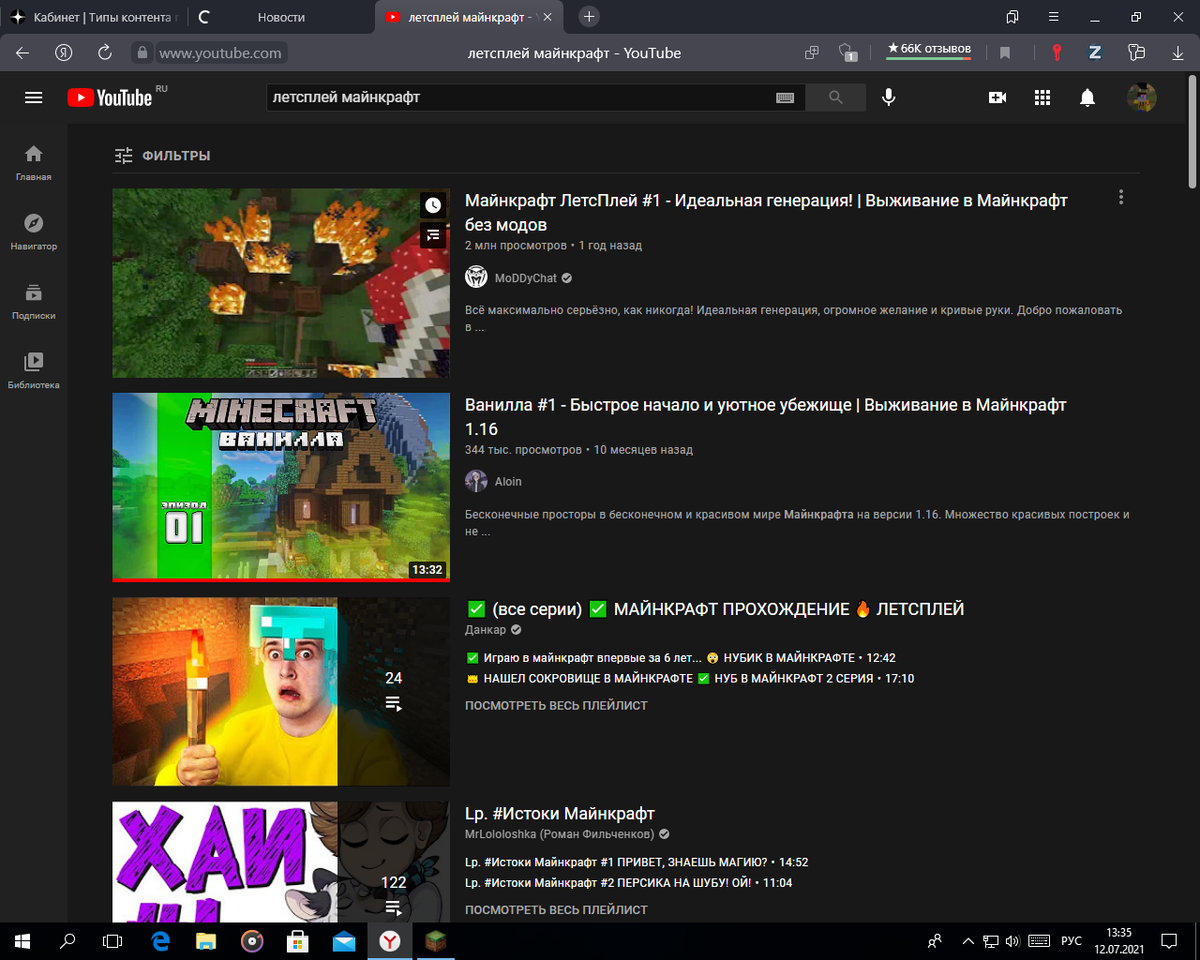The width and height of the screenshot is (1200, 960).
Task: Play НАШЕЛ СОКРОВИЩЕ В МАЙНКРАФТЕ 17:10 video
Action: (690, 678)
